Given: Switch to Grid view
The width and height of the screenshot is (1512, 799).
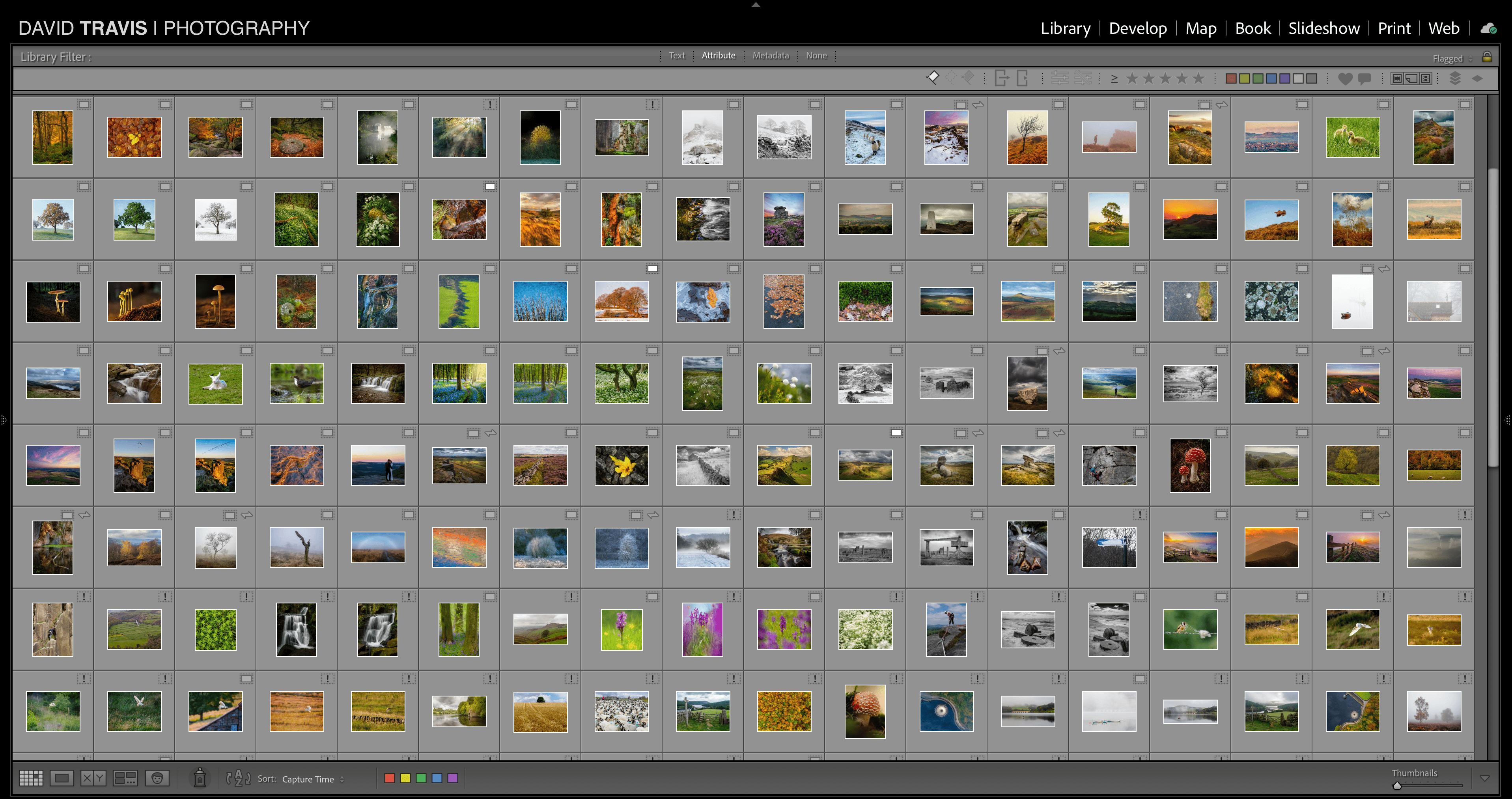Looking at the screenshot, I should click(31, 778).
